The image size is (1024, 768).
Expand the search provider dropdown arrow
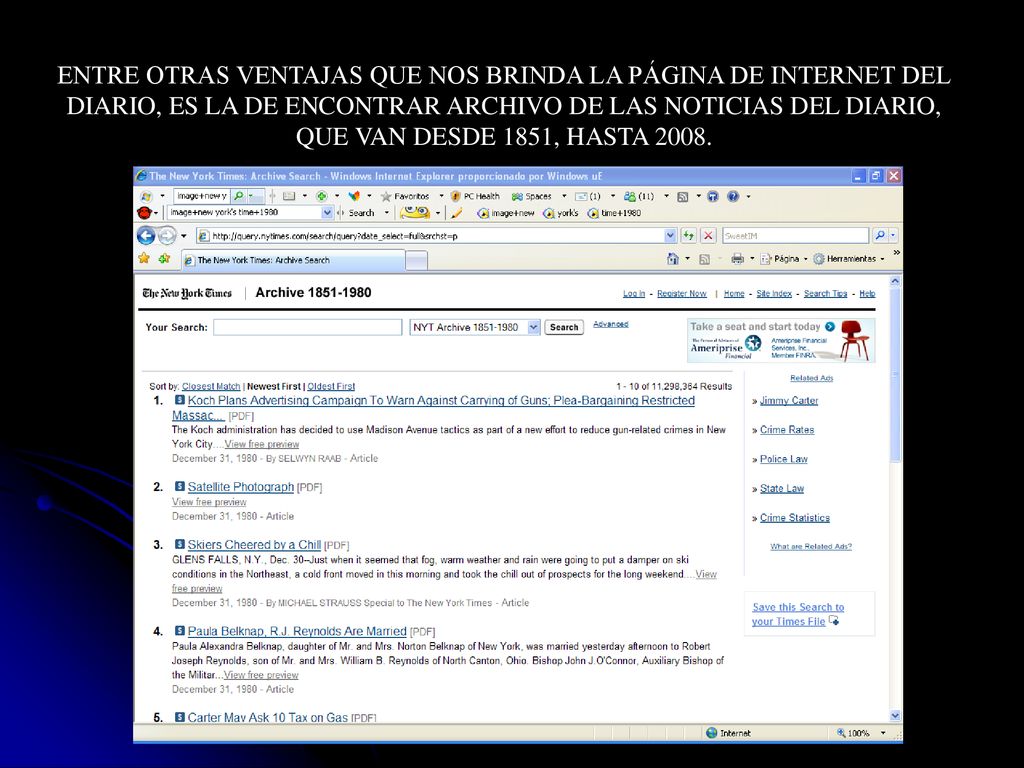893,236
